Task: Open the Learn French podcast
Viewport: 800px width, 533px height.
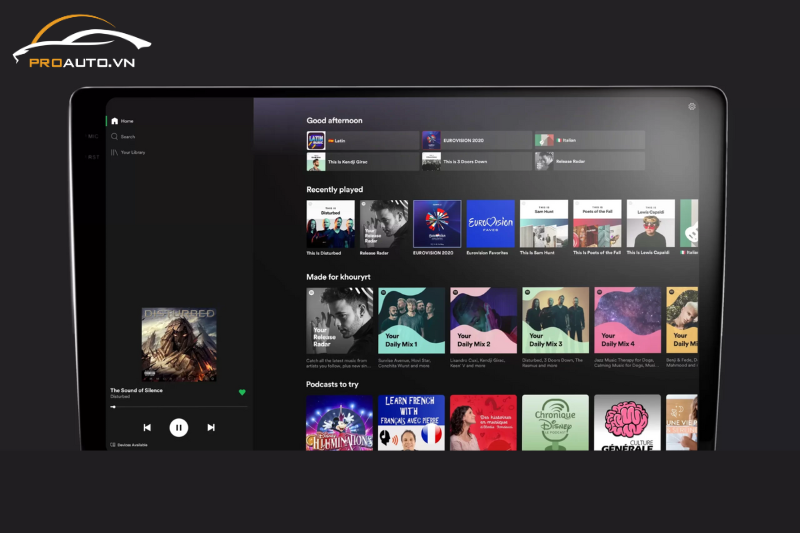Action: tap(411, 423)
